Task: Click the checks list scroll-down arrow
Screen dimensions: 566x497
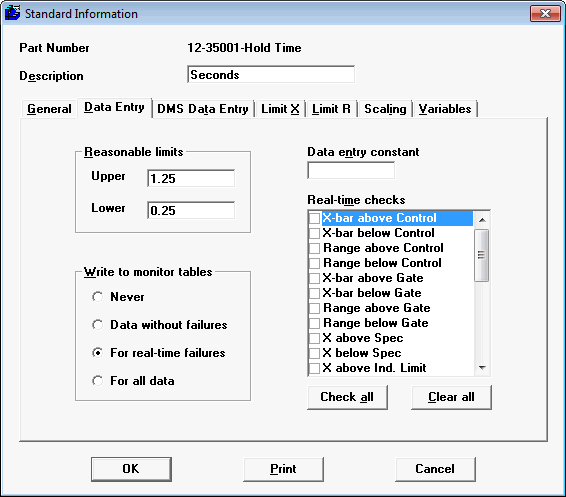Action: [x=482, y=368]
